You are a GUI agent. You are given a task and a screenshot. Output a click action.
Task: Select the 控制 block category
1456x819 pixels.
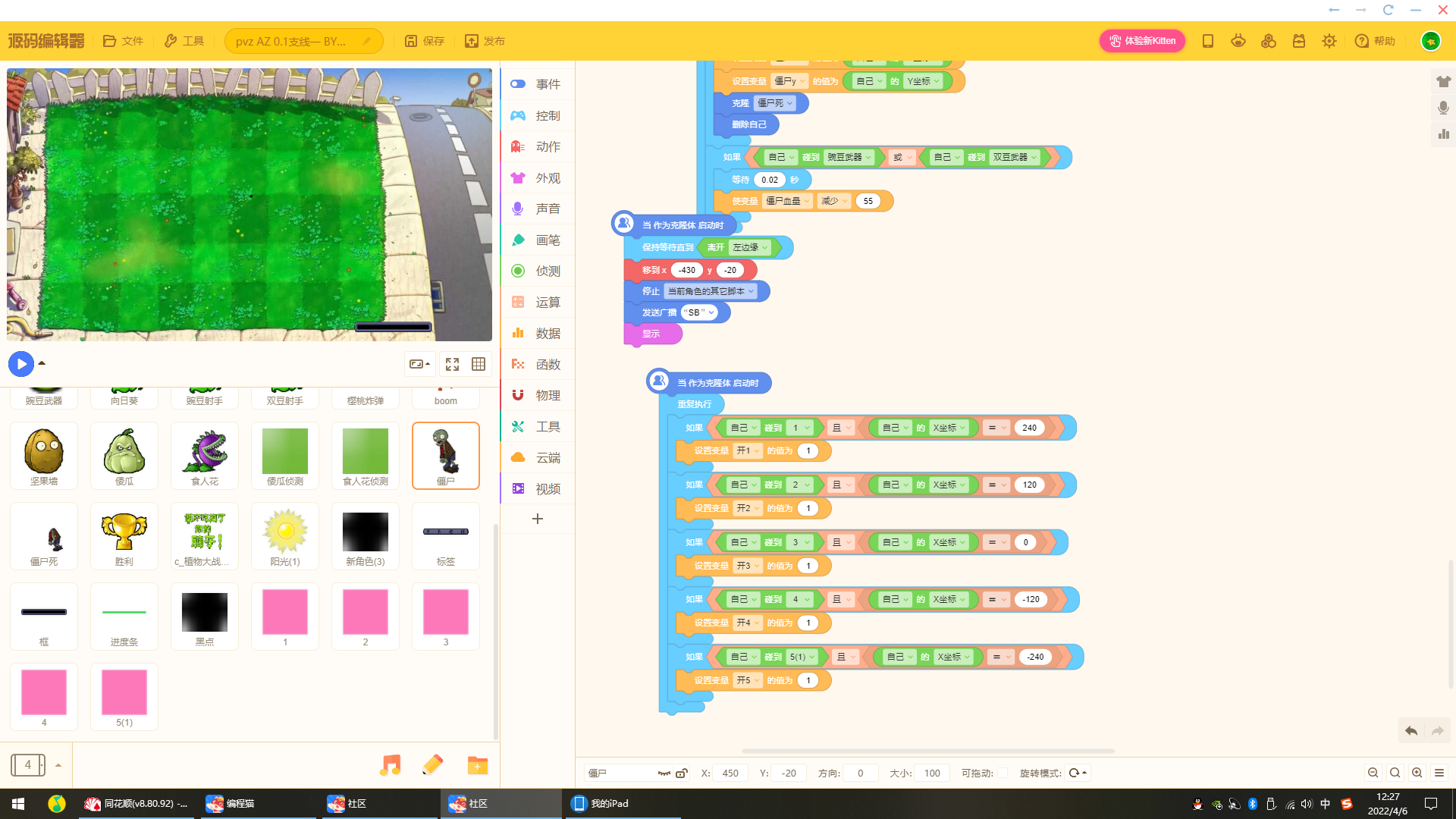[537, 115]
